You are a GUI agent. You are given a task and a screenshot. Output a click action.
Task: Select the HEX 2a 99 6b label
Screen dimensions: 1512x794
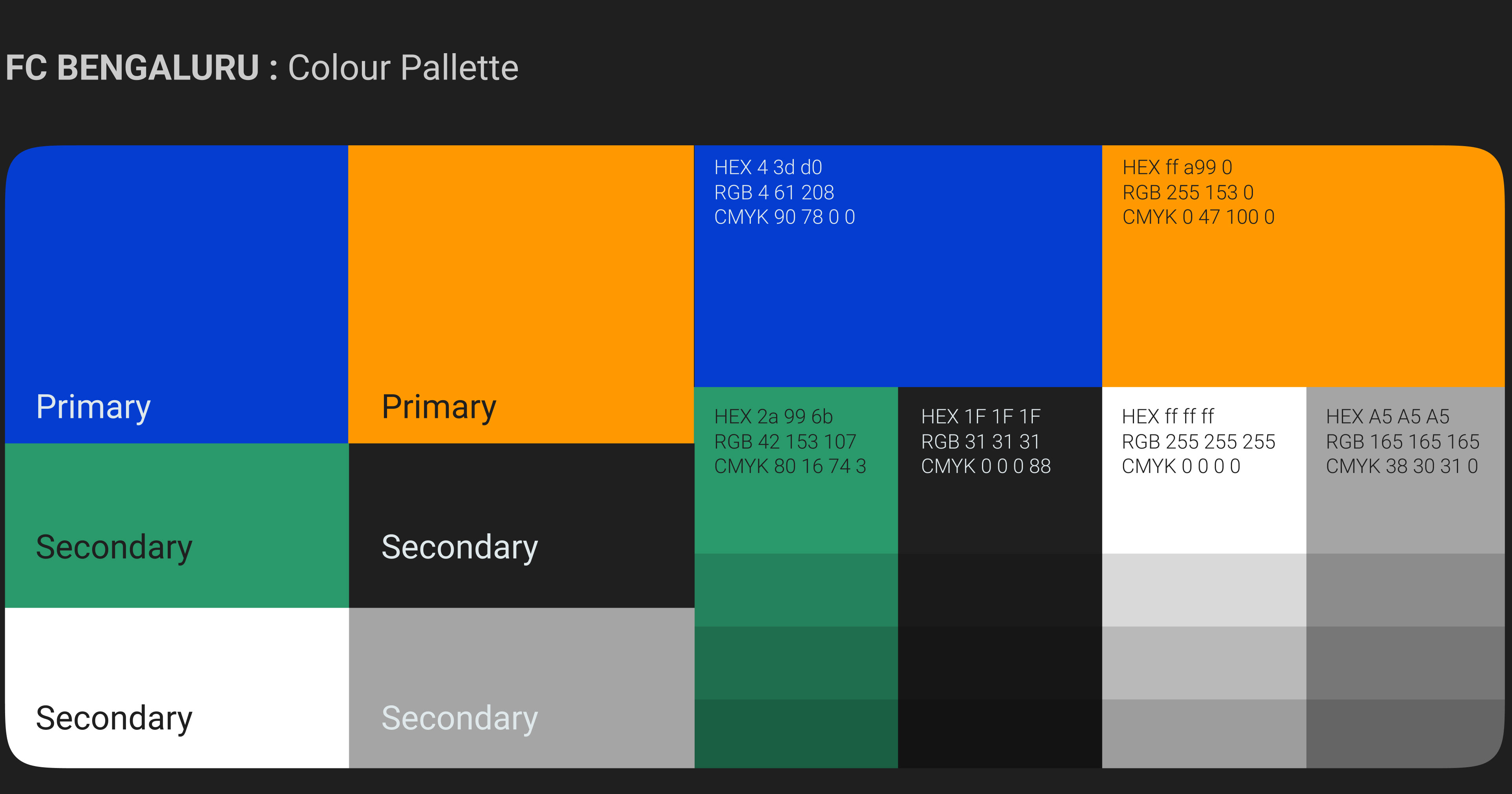point(773,416)
